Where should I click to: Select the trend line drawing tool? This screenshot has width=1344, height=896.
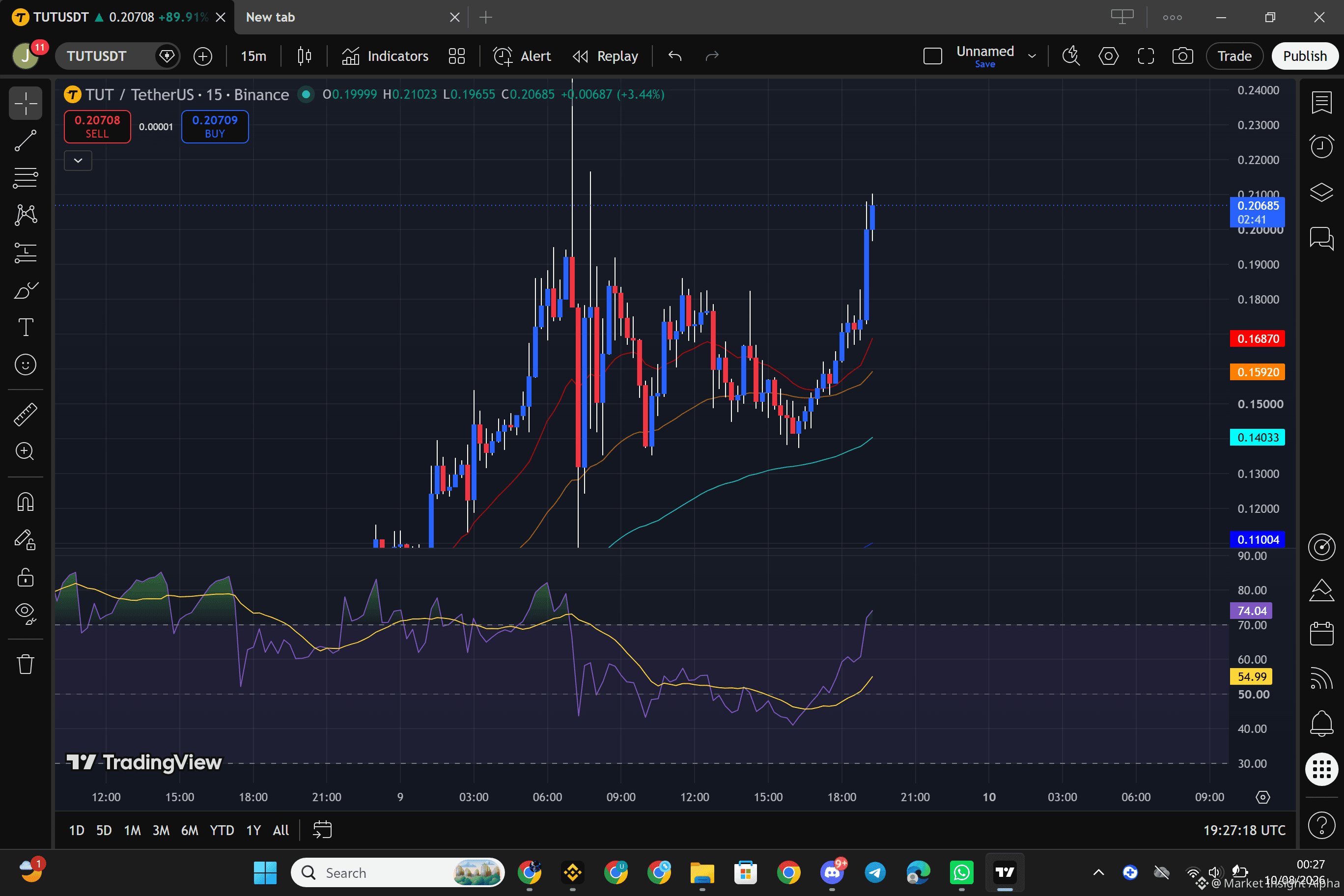(x=25, y=140)
